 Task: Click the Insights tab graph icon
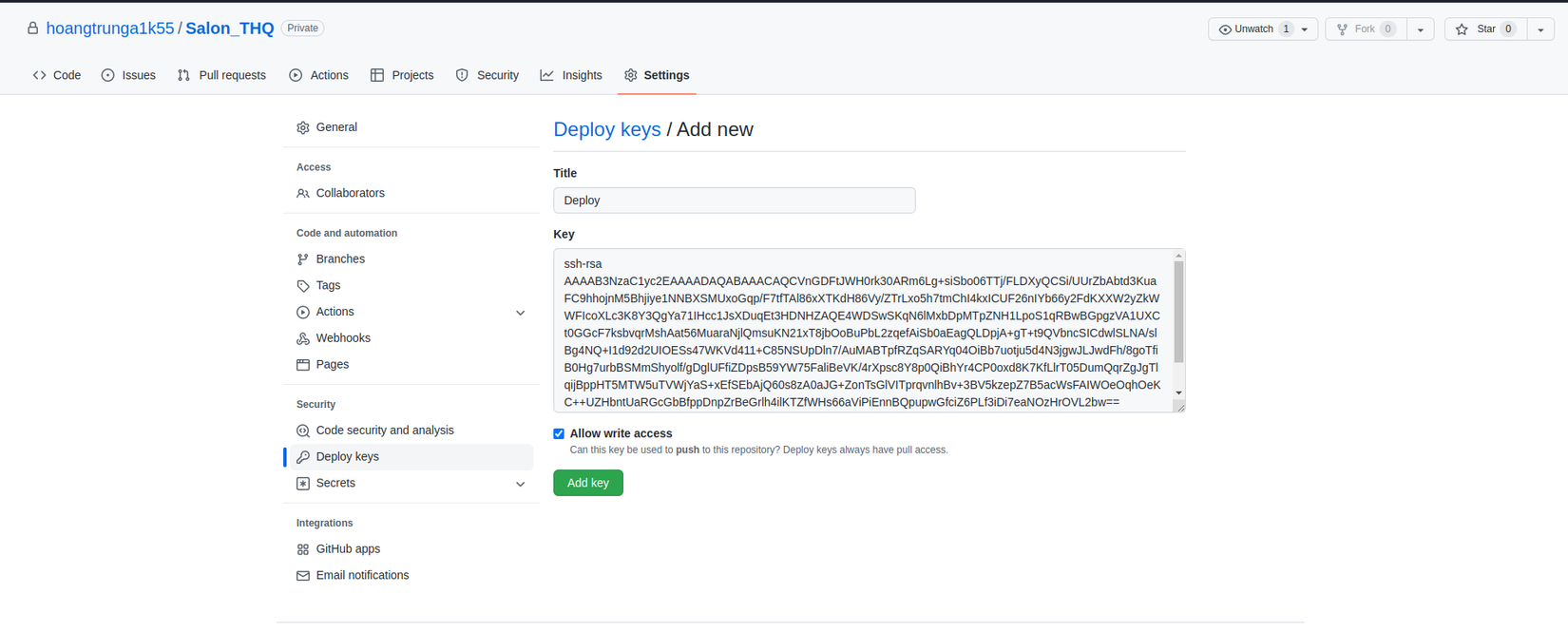click(547, 75)
